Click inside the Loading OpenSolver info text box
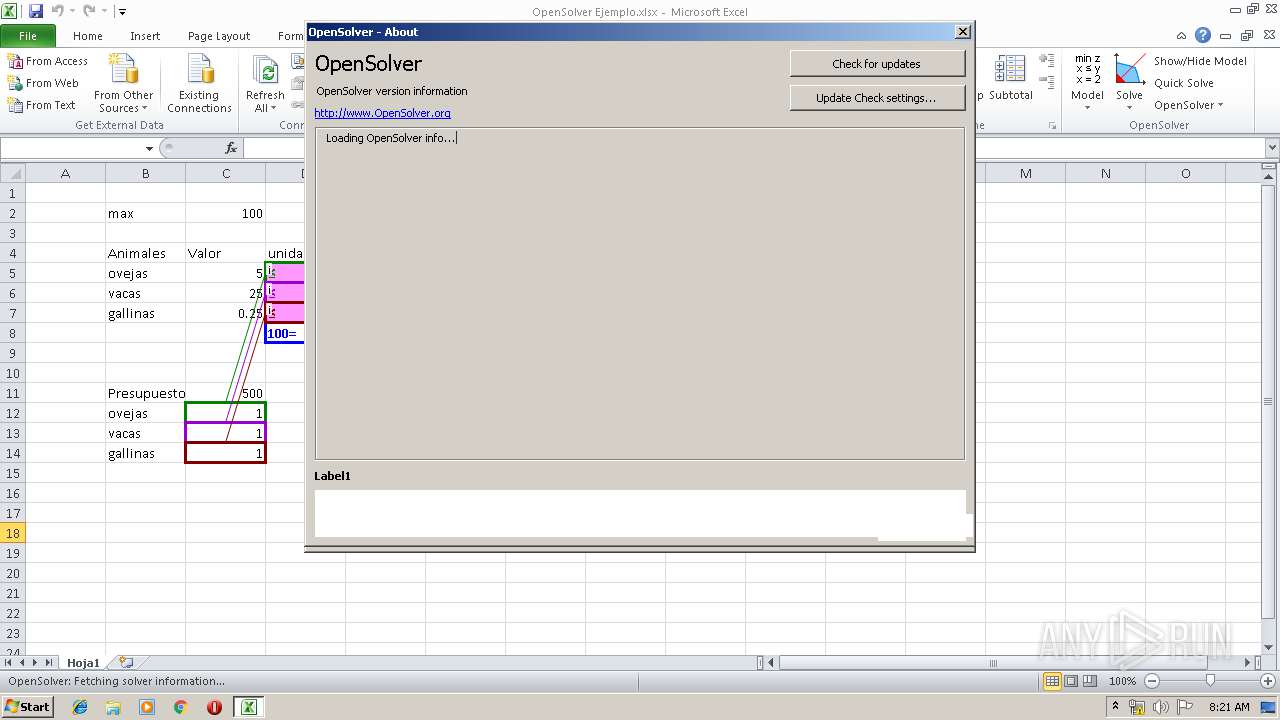 (x=640, y=293)
